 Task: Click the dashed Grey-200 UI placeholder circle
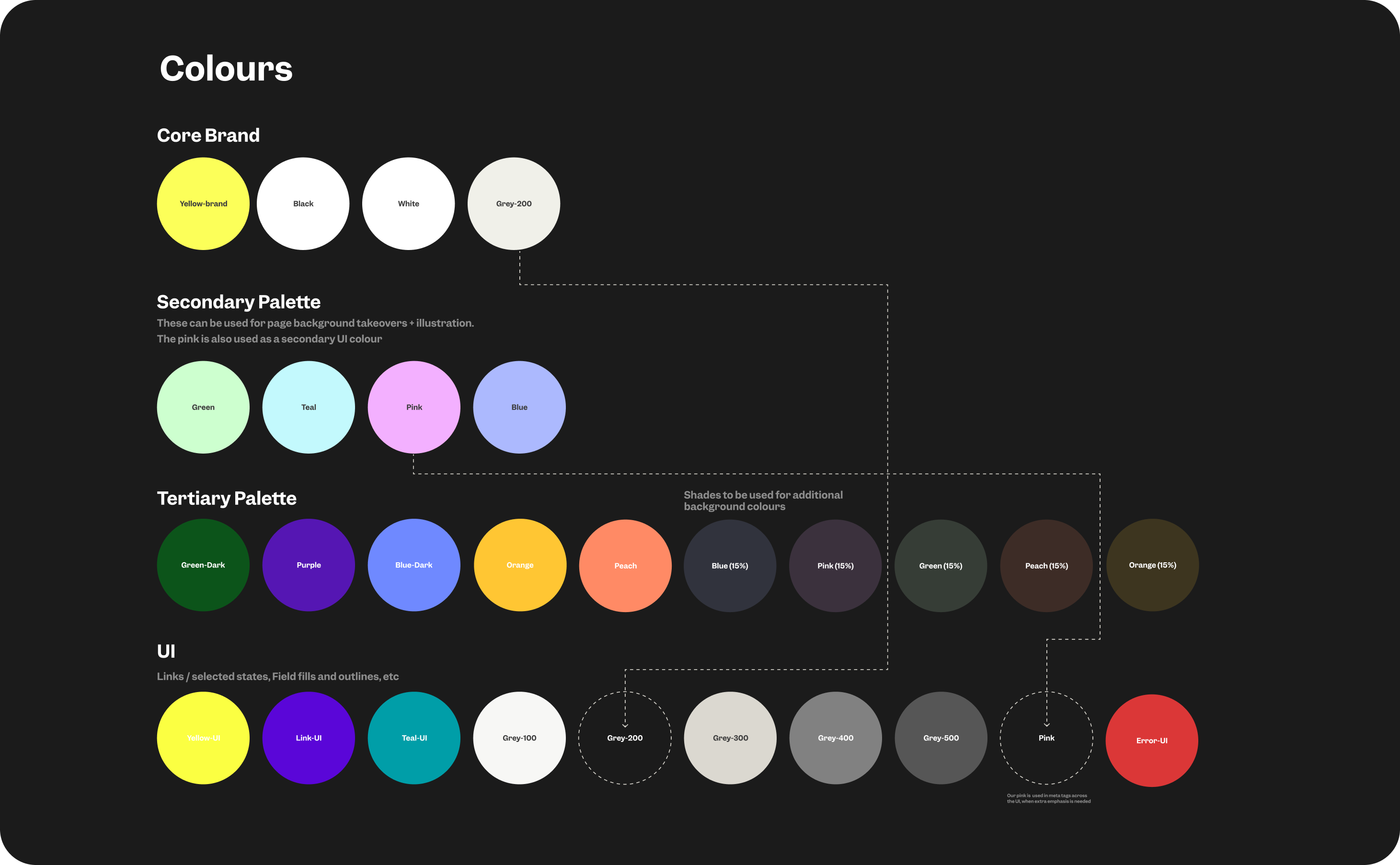[x=624, y=738]
